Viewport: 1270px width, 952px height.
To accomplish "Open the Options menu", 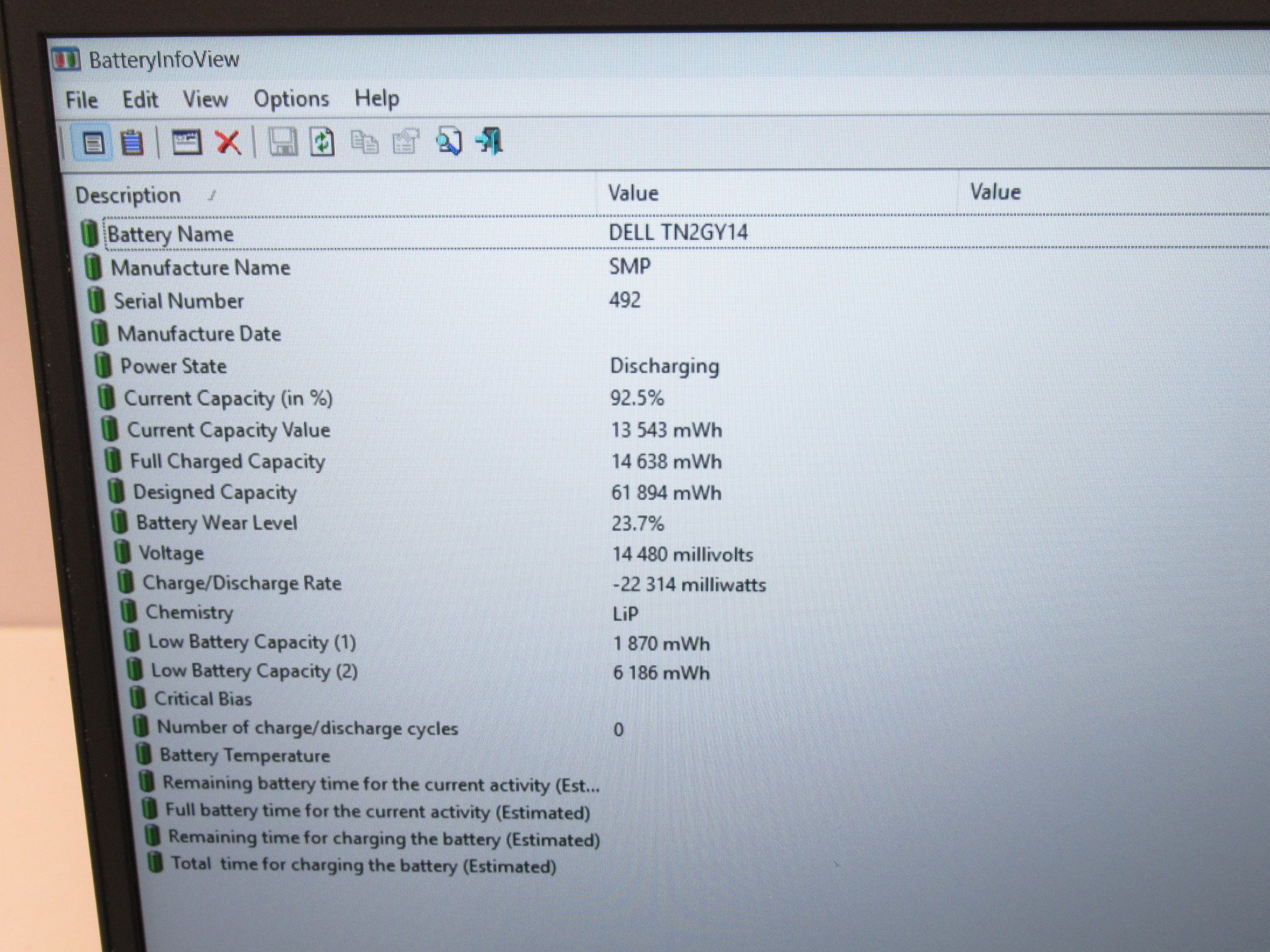I will click(291, 99).
